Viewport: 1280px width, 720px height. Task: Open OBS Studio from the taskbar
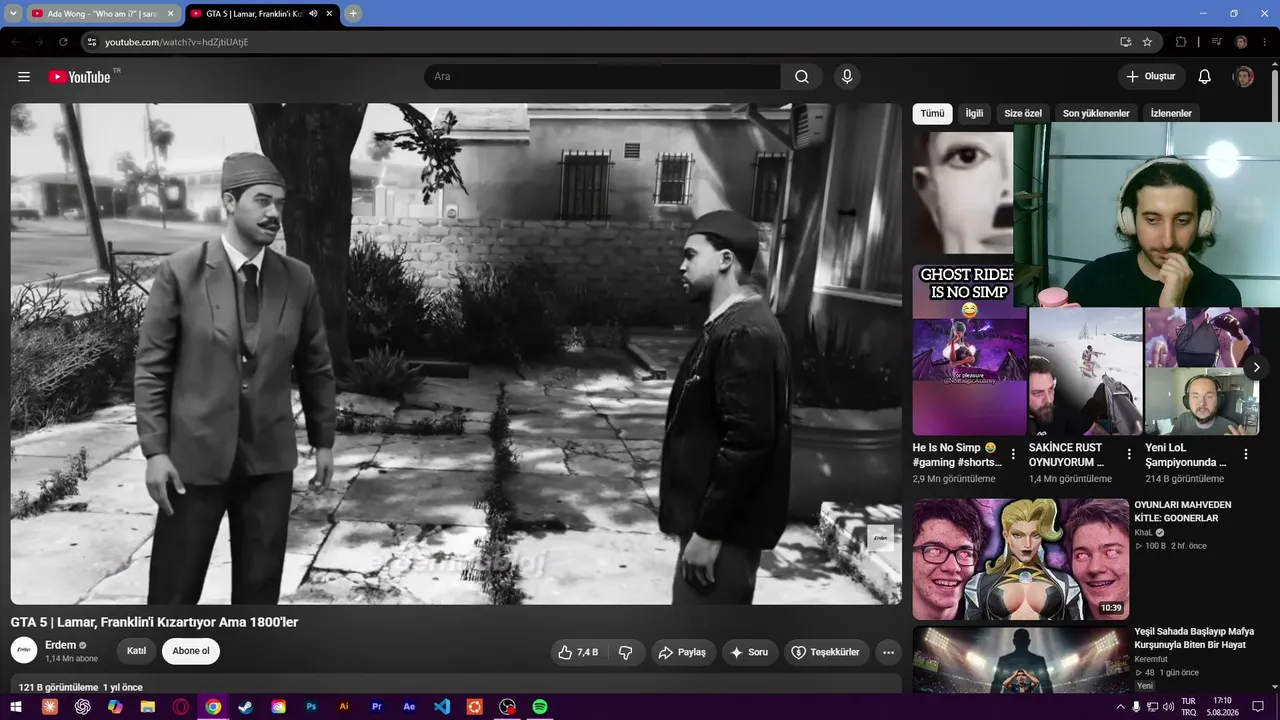point(507,707)
